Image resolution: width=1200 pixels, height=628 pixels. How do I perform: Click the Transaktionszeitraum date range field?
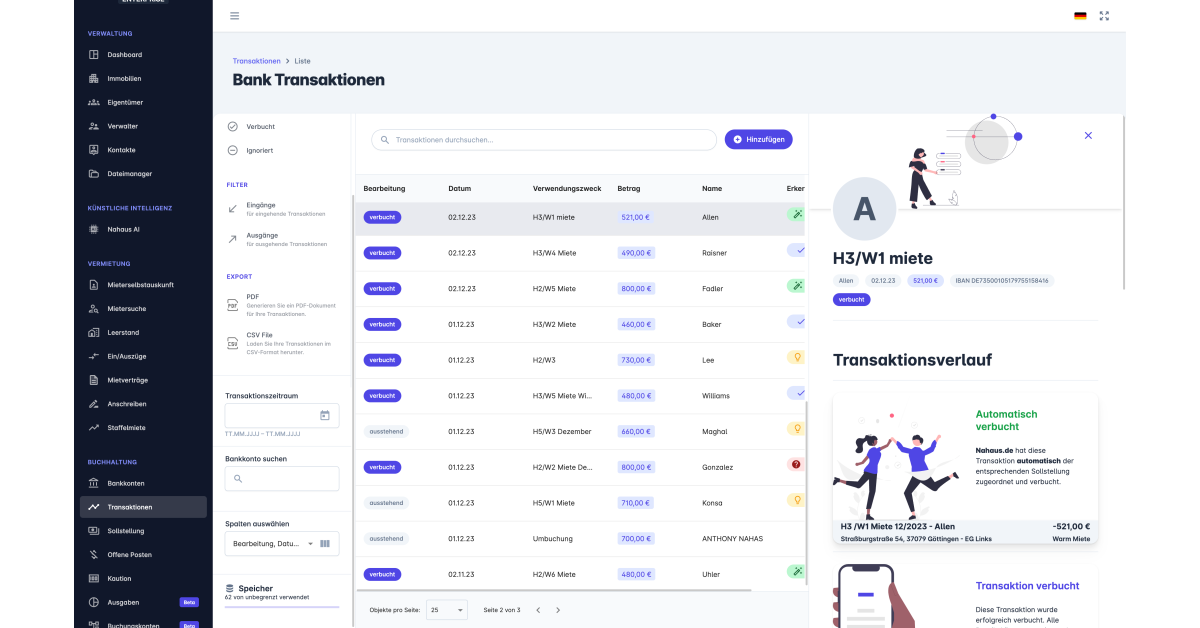(x=282, y=415)
